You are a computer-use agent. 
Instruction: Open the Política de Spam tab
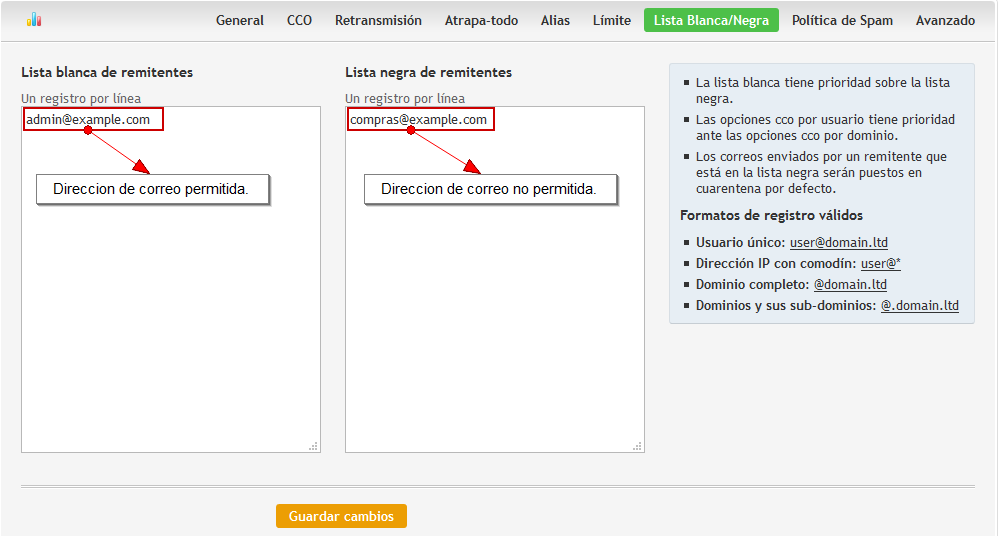pos(842,20)
